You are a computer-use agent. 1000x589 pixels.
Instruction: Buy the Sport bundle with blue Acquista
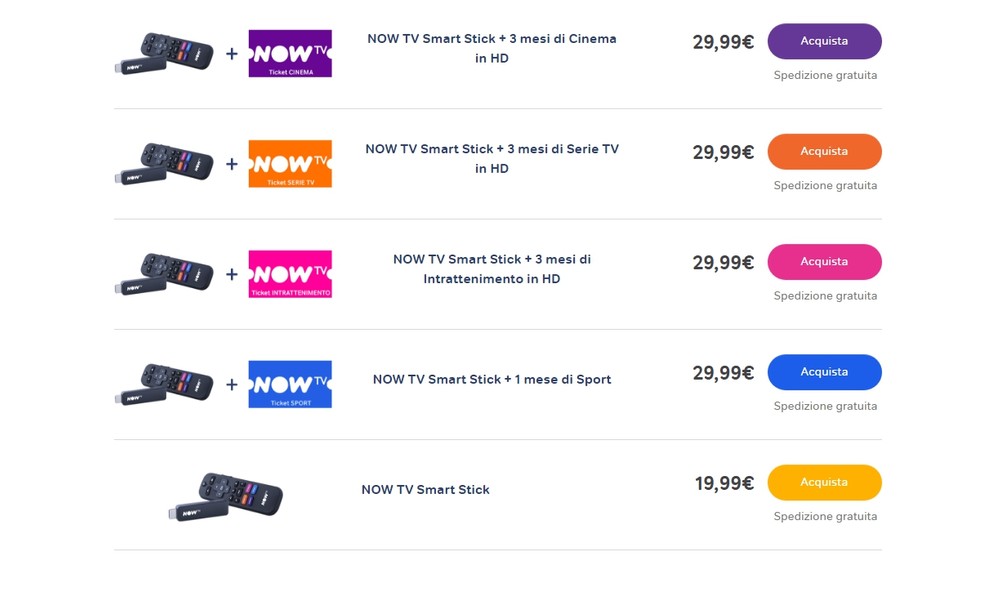(x=824, y=372)
